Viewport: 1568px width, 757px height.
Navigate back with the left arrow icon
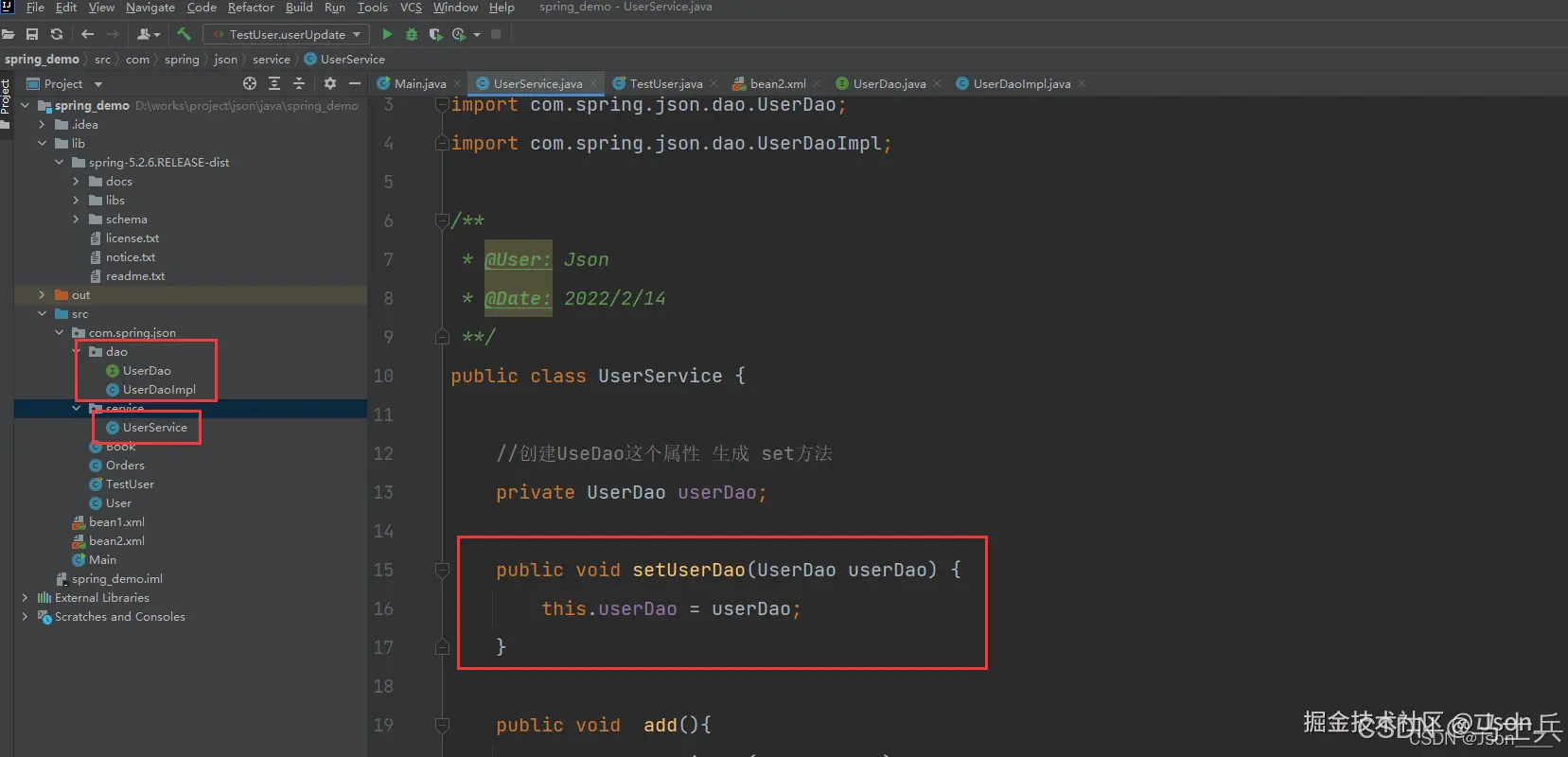pyautogui.click(x=88, y=34)
